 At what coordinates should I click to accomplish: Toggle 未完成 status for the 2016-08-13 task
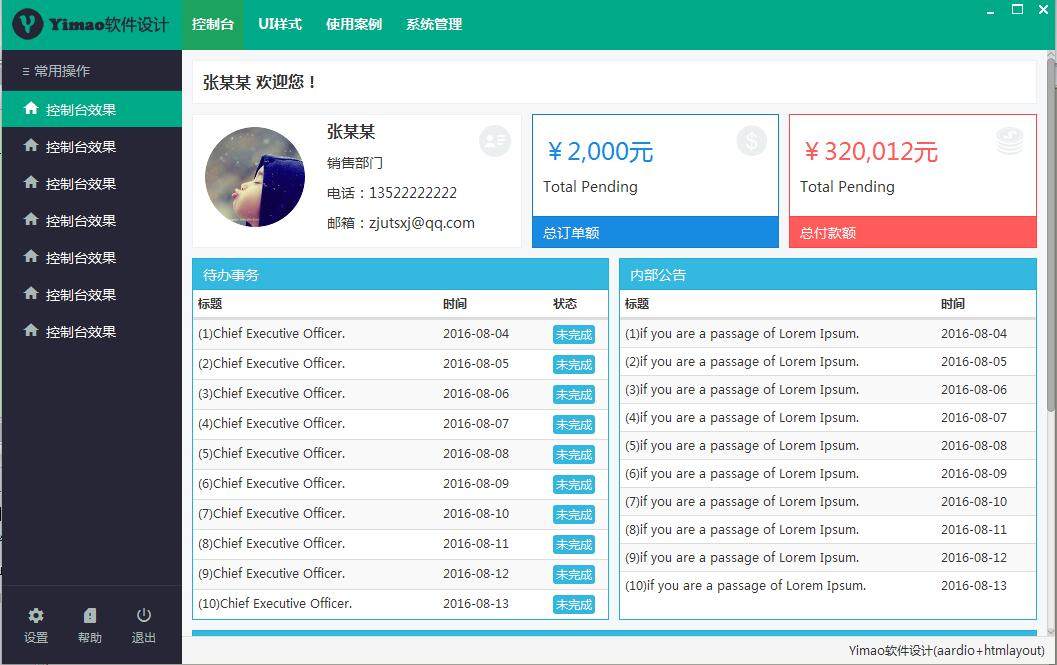[x=573, y=605]
